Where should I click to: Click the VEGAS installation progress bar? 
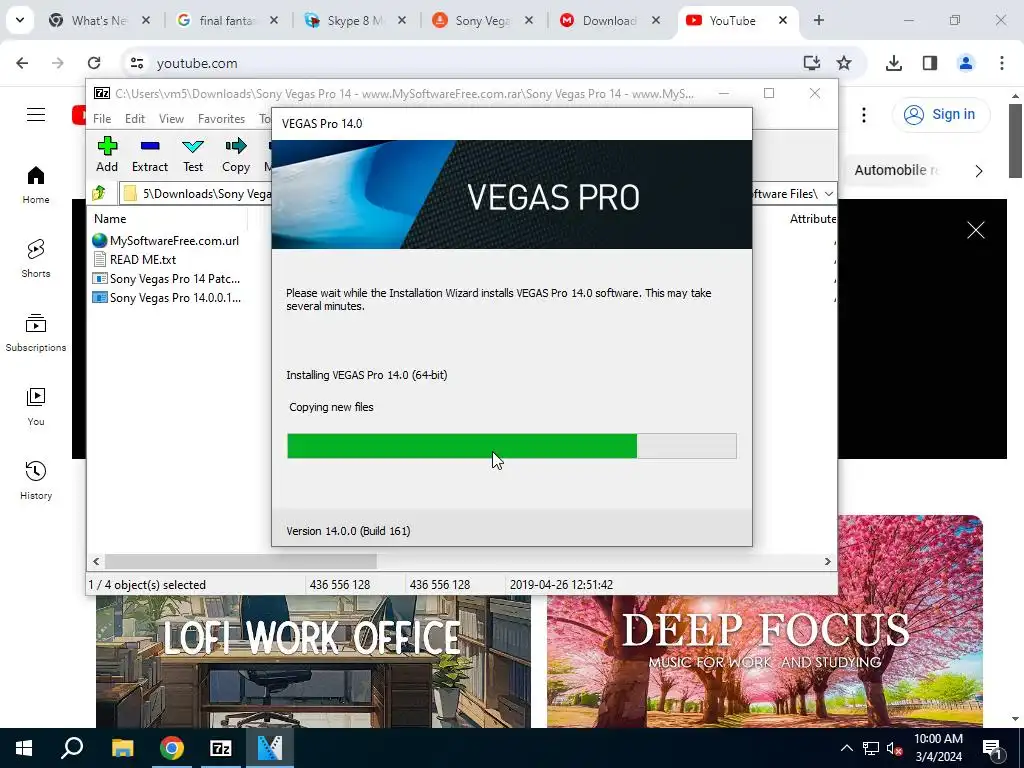pyautogui.click(x=511, y=445)
